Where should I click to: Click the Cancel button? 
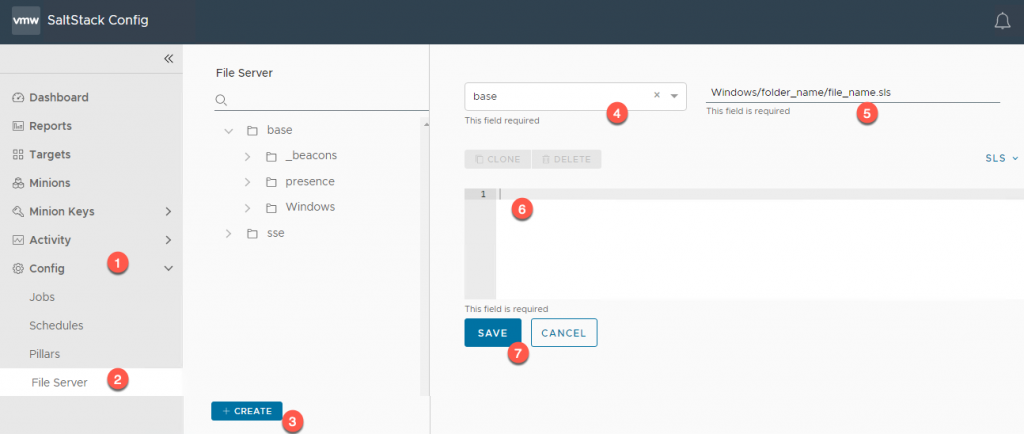pos(564,333)
